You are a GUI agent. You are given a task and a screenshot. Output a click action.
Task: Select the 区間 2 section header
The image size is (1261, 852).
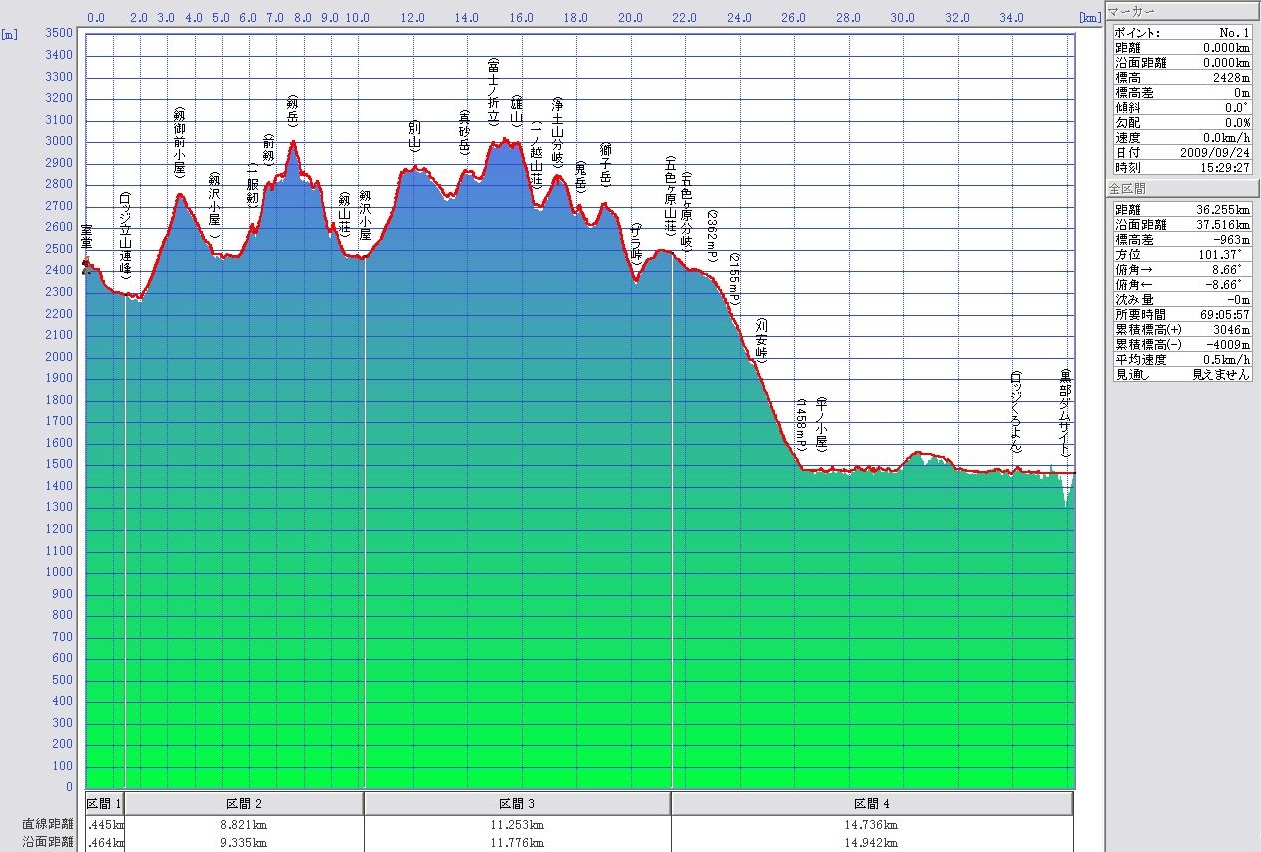[x=244, y=803]
